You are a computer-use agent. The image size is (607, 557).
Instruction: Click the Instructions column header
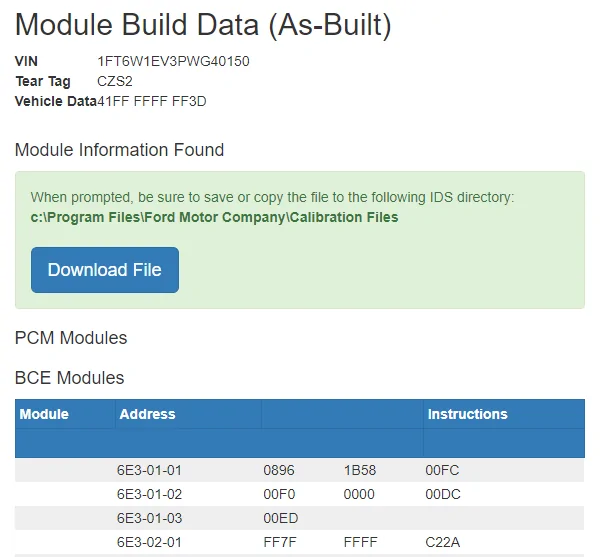[467, 414]
